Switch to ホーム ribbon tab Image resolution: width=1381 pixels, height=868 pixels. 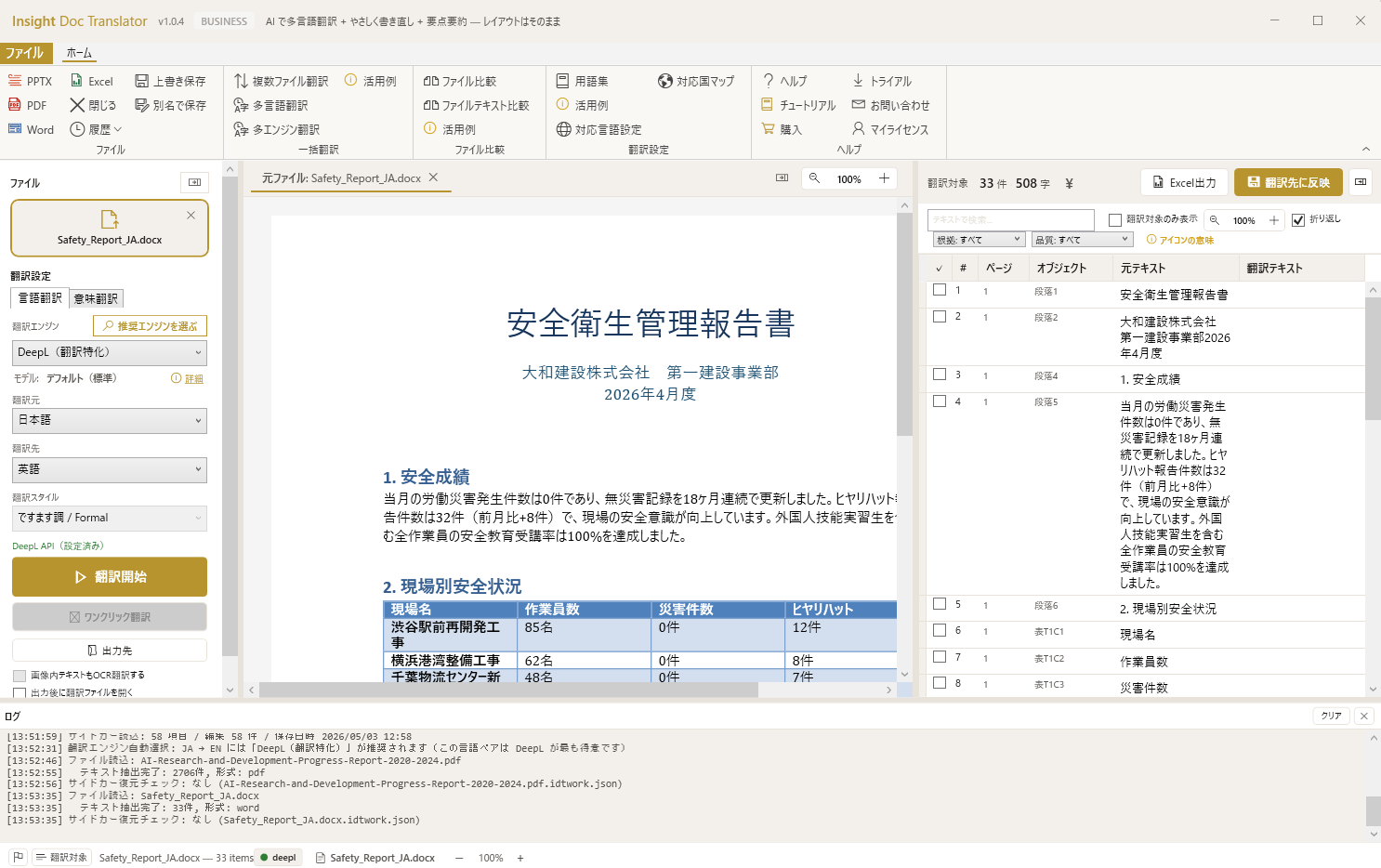coord(79,53)
